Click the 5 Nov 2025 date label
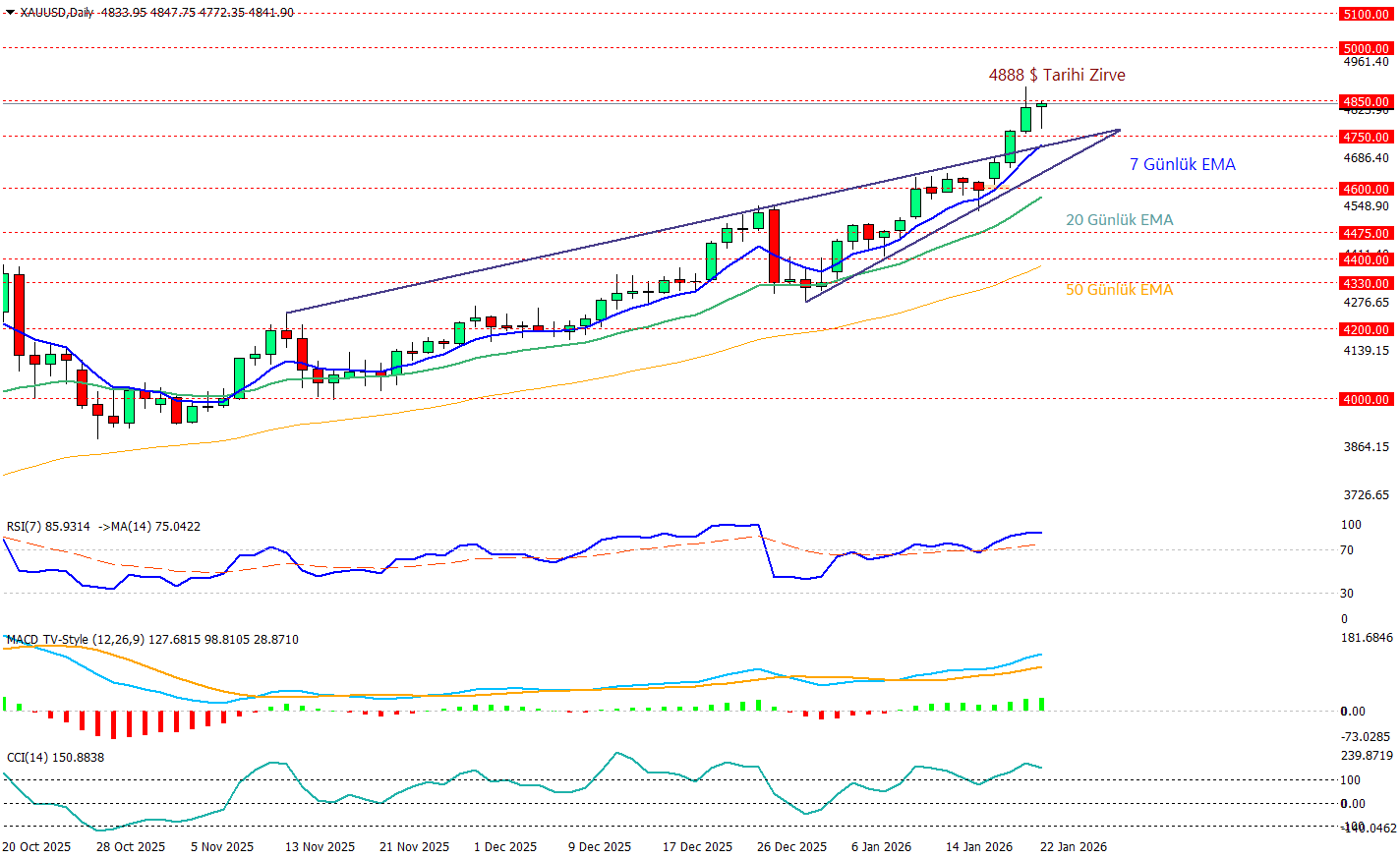This screenshot has width=1400, height=859. coord(222,847)
